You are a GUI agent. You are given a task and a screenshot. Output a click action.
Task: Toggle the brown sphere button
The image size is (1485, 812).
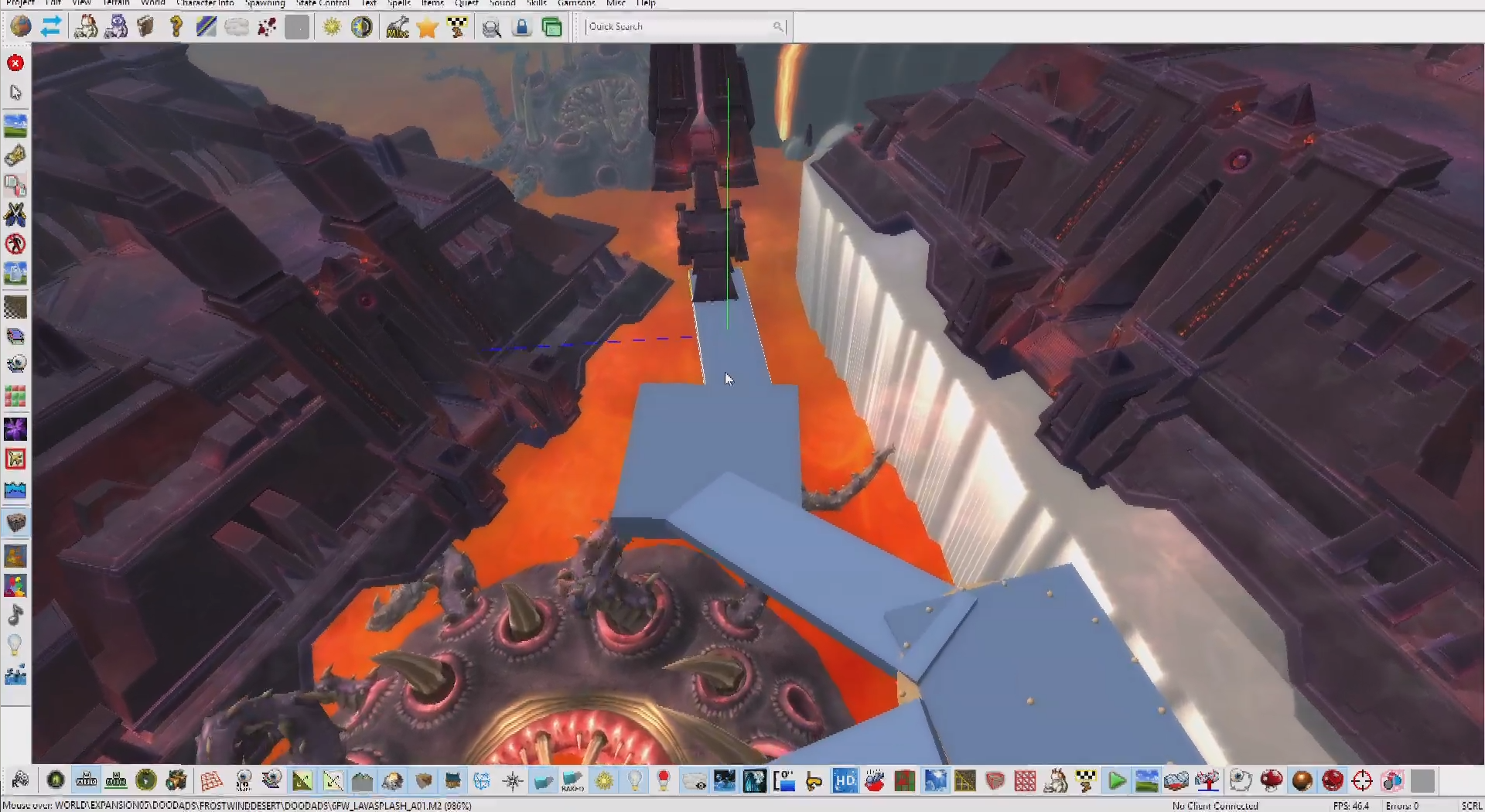[1302, 781]
